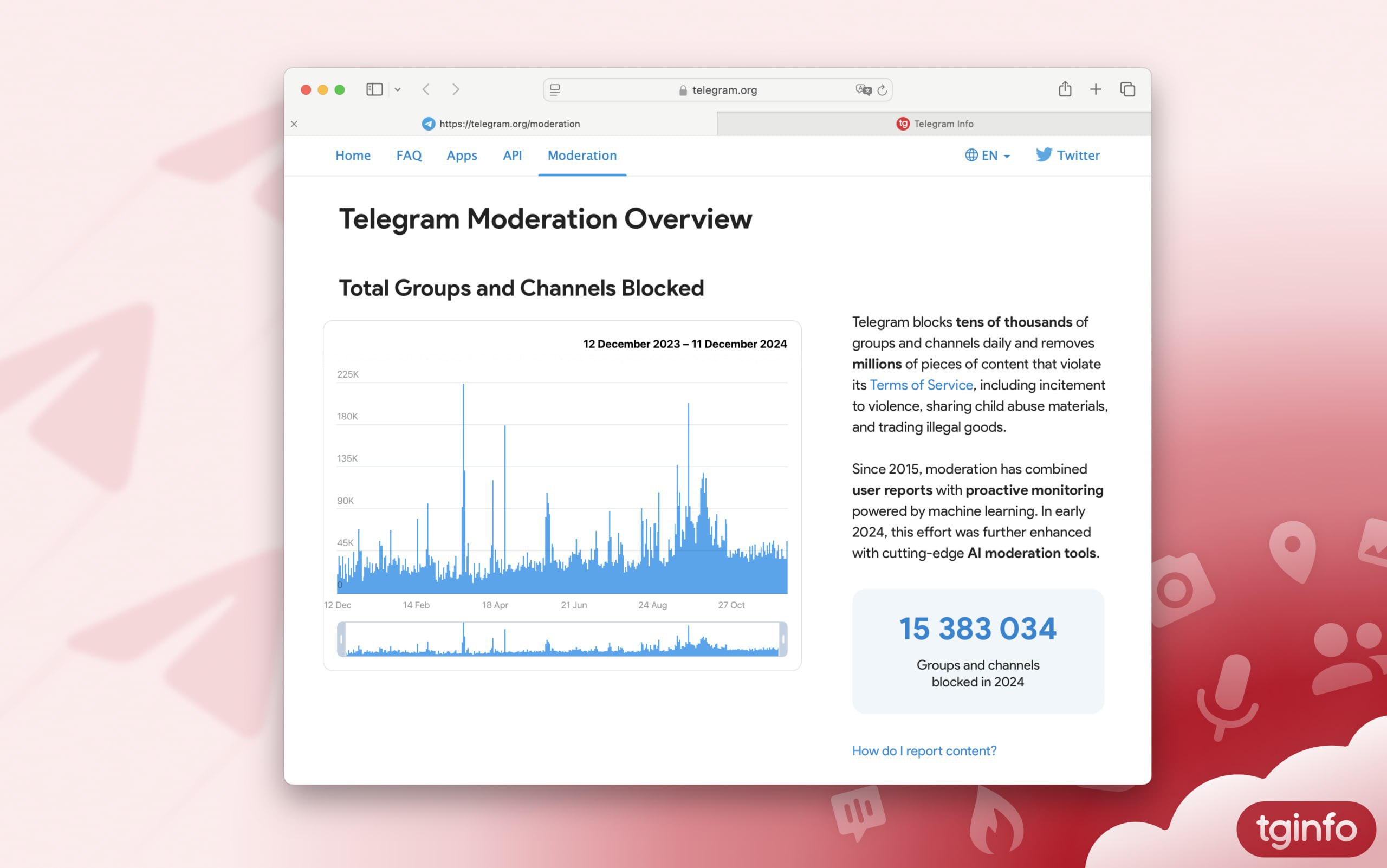
Task: Open How do I report content link
Action: pyautogui.click(x=924, y=751)
